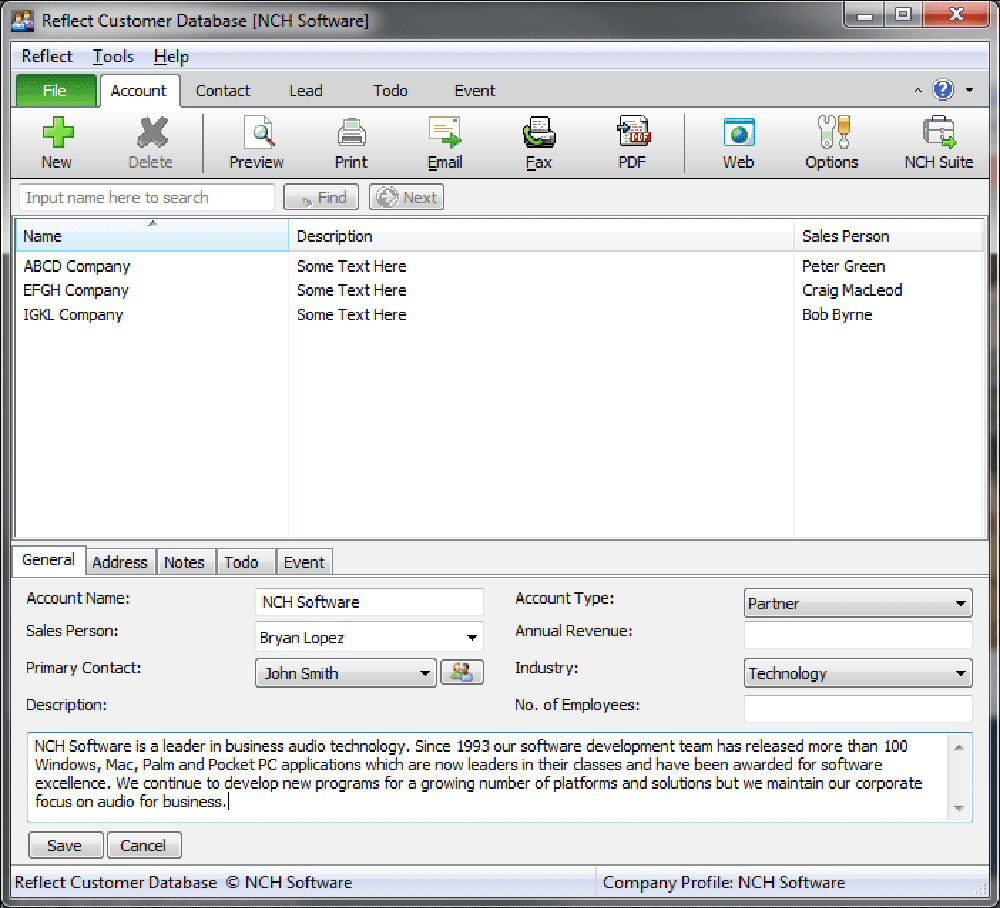The width and height of the screenshot is (1000, 908).
Task: Click the contacts icon beside Primary Contact
Action: pyautogui.click(x=462, y=672)
